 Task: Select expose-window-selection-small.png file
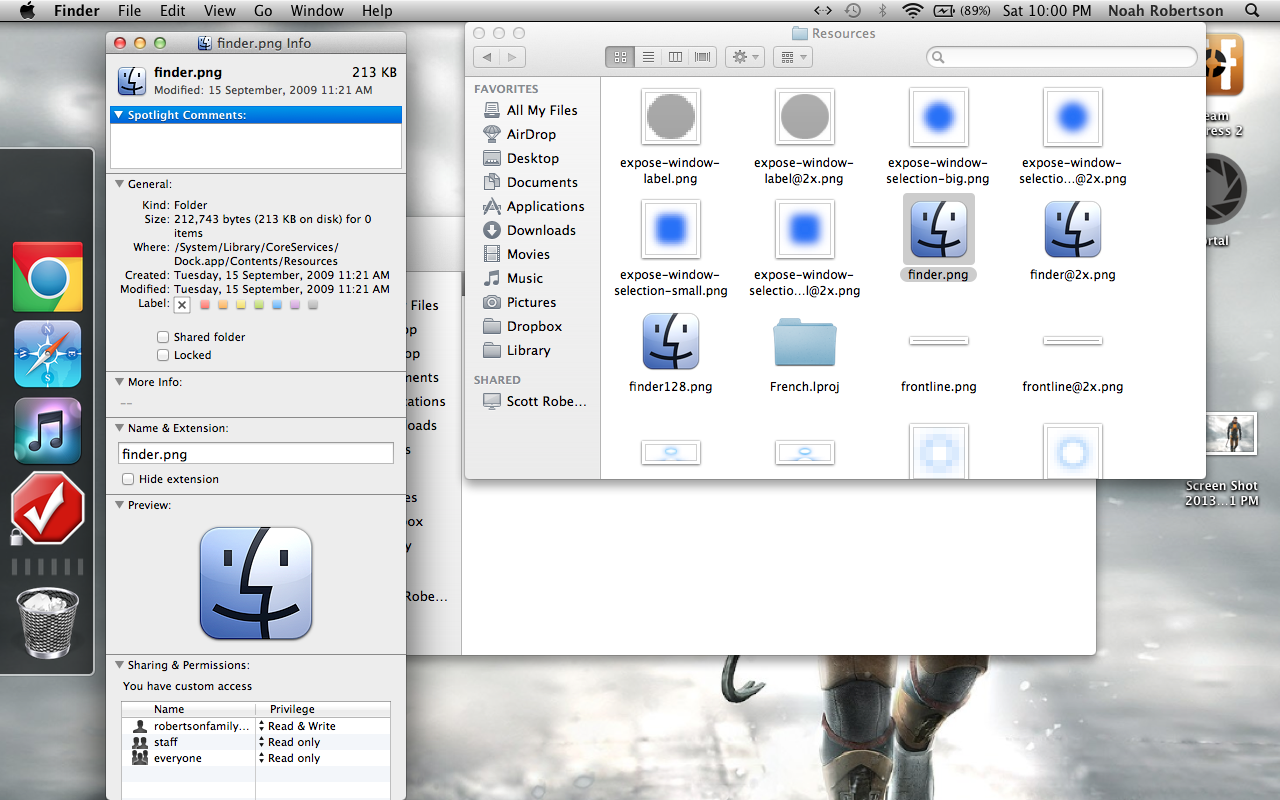click(670, 229)
